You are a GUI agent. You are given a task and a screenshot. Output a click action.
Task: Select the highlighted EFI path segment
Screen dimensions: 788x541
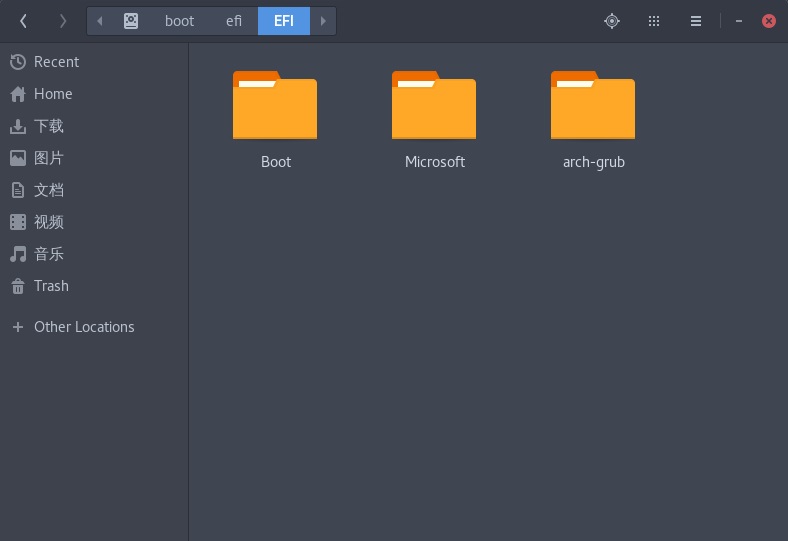(284, 21)
